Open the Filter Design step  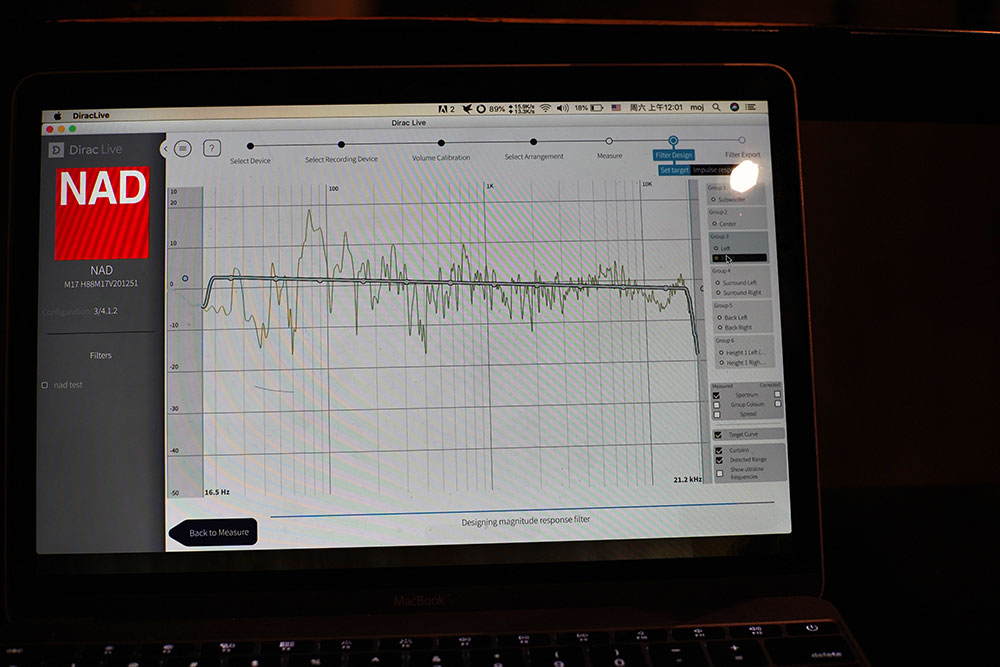[x=673, y=154]
